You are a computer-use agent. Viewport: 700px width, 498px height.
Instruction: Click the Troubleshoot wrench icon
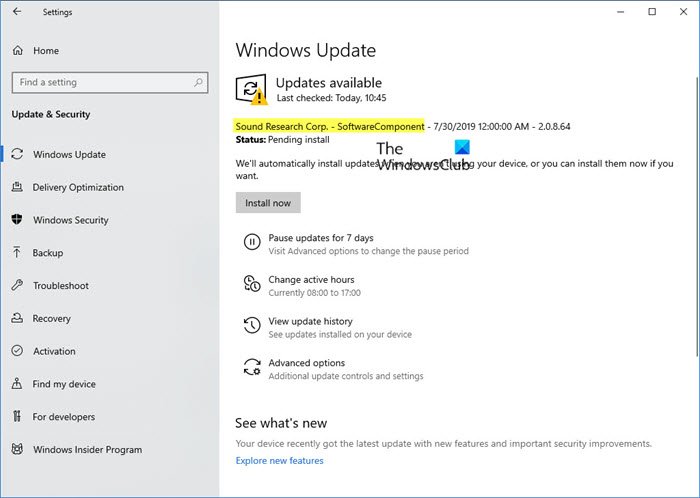coord(17,285)
